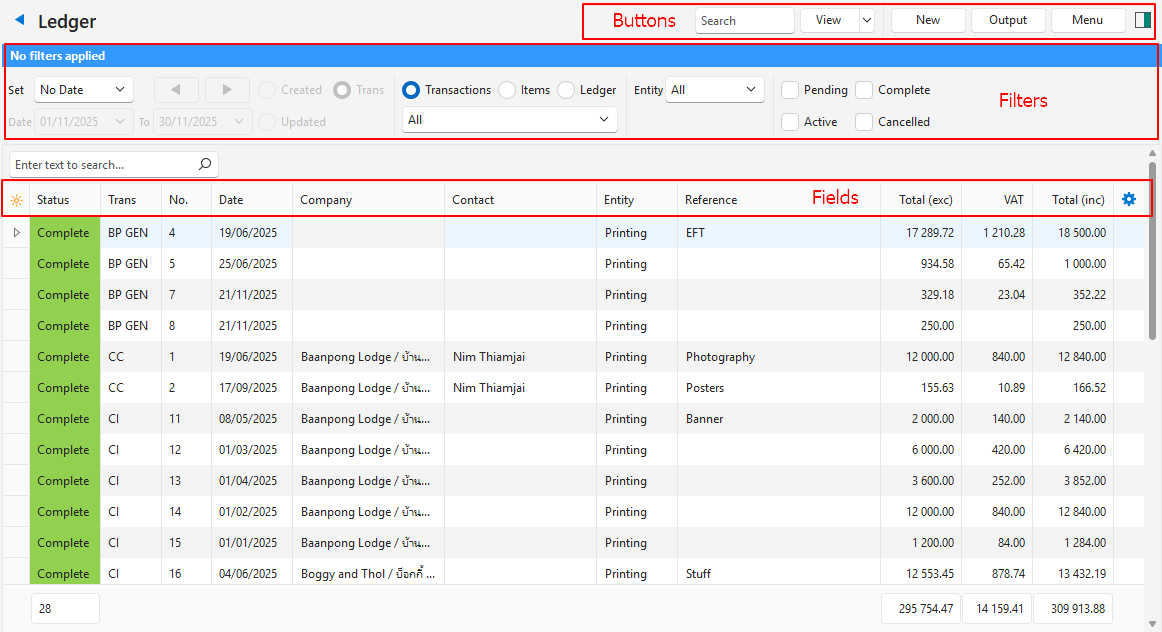The height and width of the screenshot is (632, 1162).
Task: Open the No Date set dropdown
Action: click(83, 89)
